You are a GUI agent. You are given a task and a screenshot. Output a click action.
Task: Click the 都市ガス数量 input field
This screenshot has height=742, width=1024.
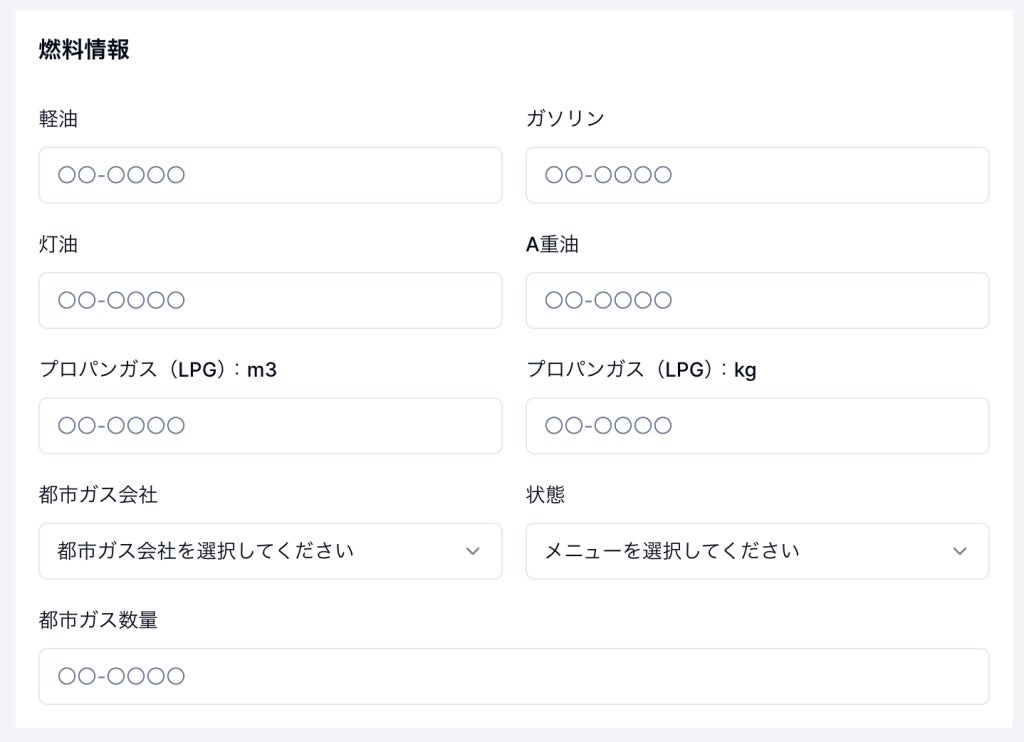tap(513, 676)
